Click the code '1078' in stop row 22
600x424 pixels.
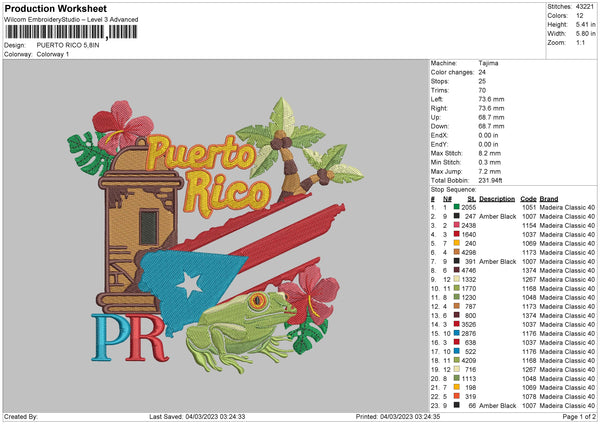529,397
